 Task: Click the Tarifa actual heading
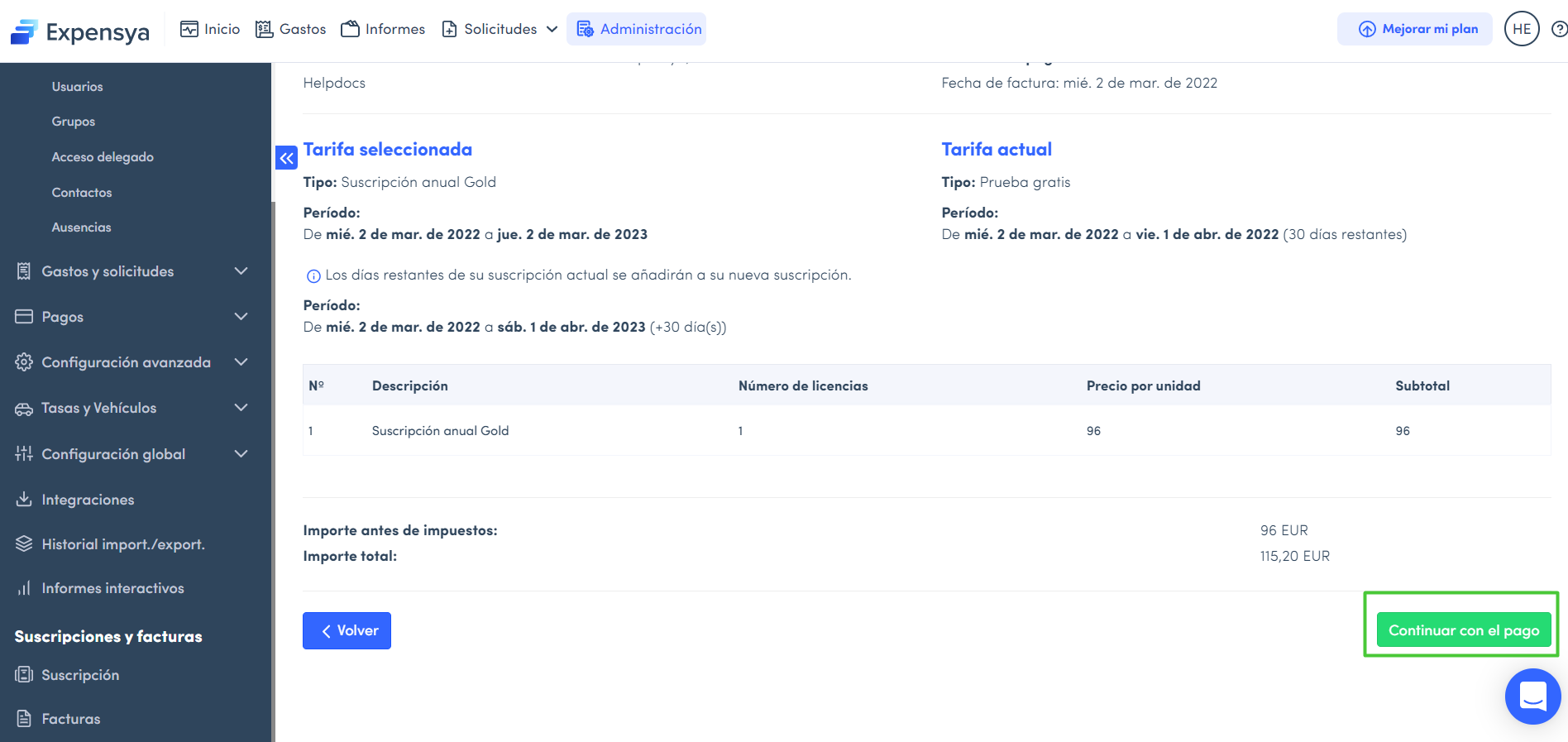point(997,150)
